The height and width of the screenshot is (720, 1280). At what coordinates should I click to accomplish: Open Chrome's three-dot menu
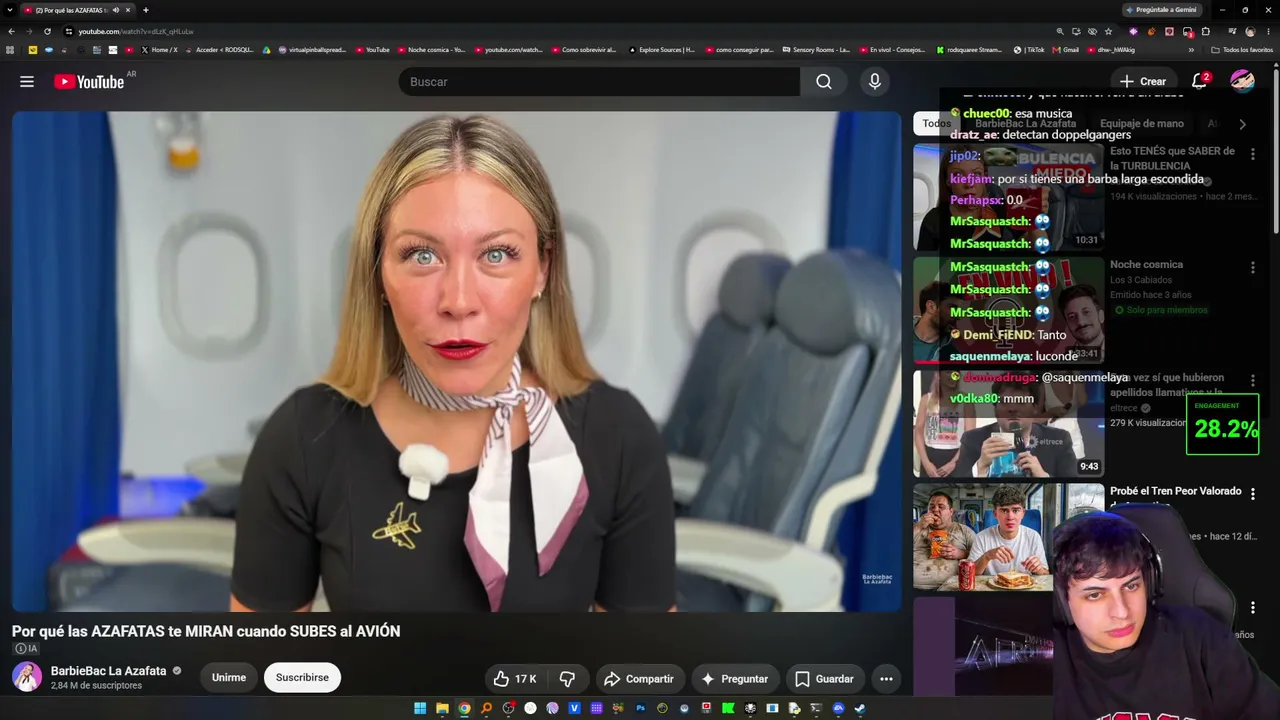click(x=1268, y=31)
